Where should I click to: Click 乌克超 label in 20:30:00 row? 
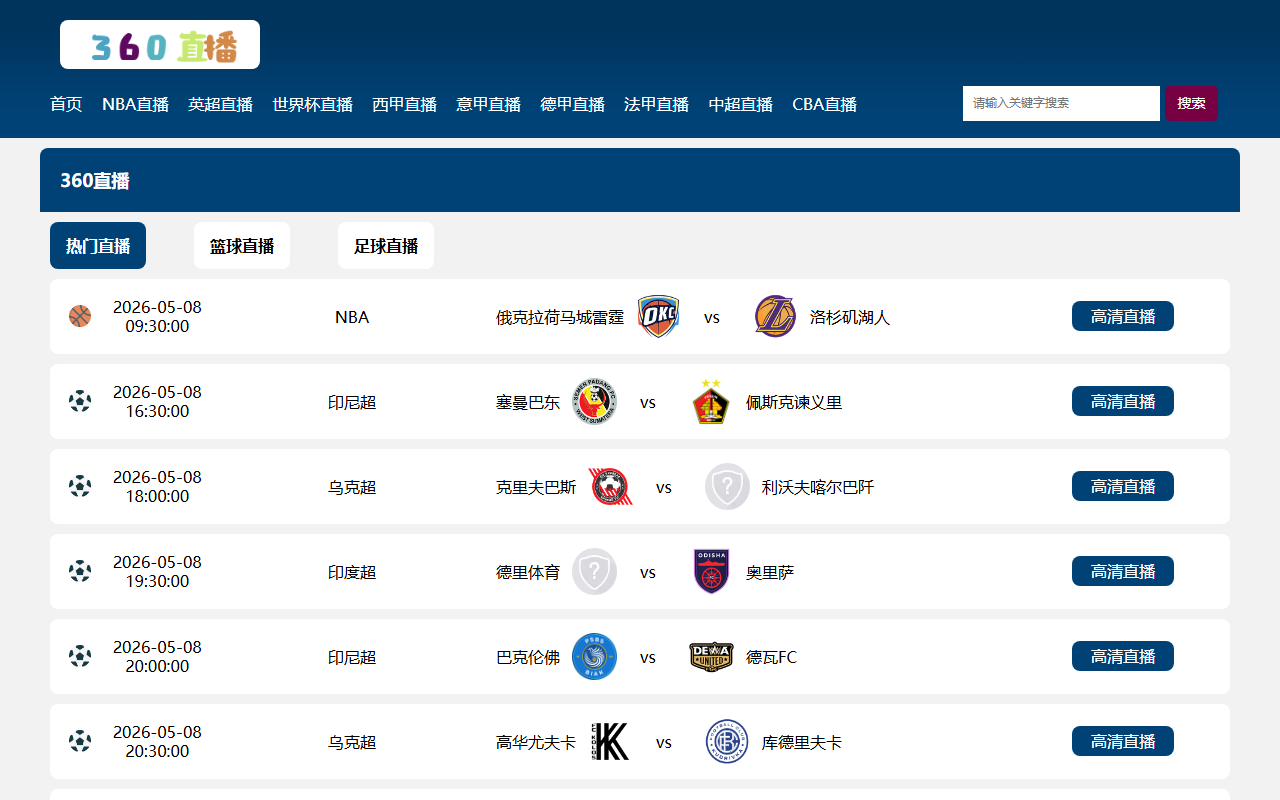click(352, 742)
